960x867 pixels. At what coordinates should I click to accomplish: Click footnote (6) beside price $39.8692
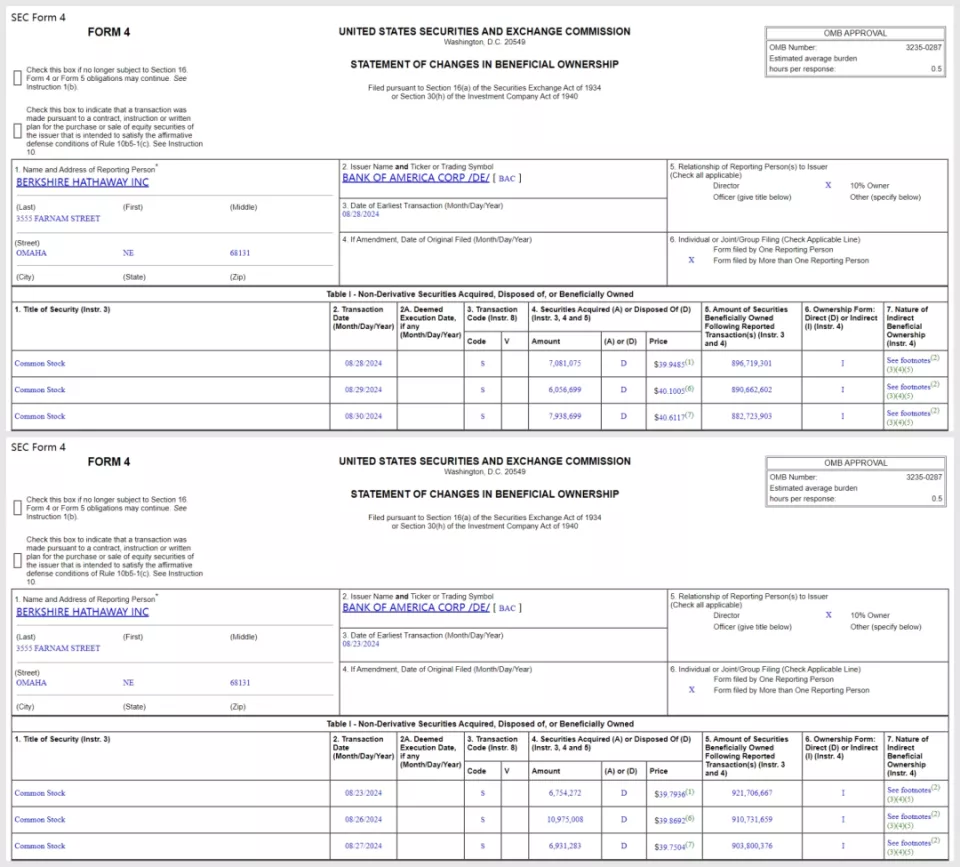coord(689,818)
